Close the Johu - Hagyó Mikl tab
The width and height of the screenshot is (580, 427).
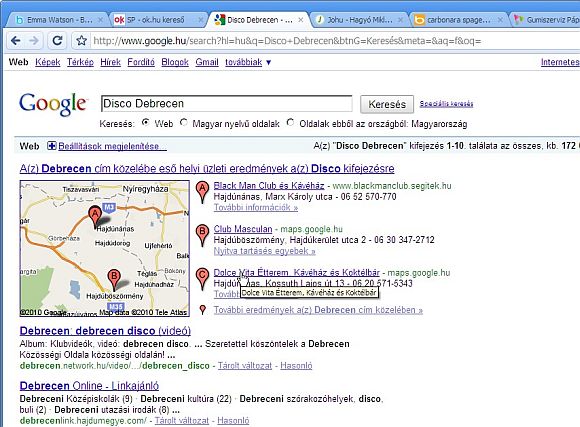click(401, 20)
